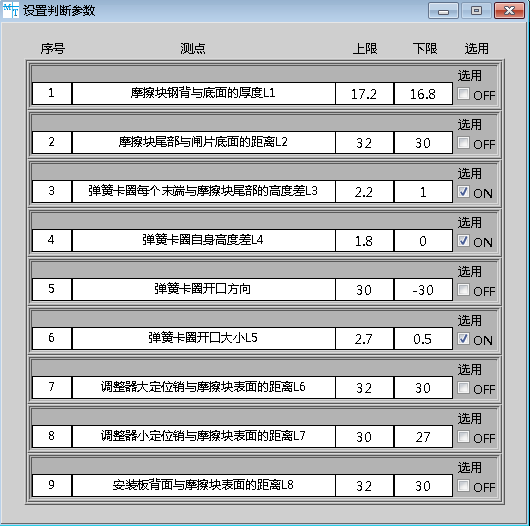Click the app icon in the title bar
This screenshot has height=526, width=530.
coord(11,10)
